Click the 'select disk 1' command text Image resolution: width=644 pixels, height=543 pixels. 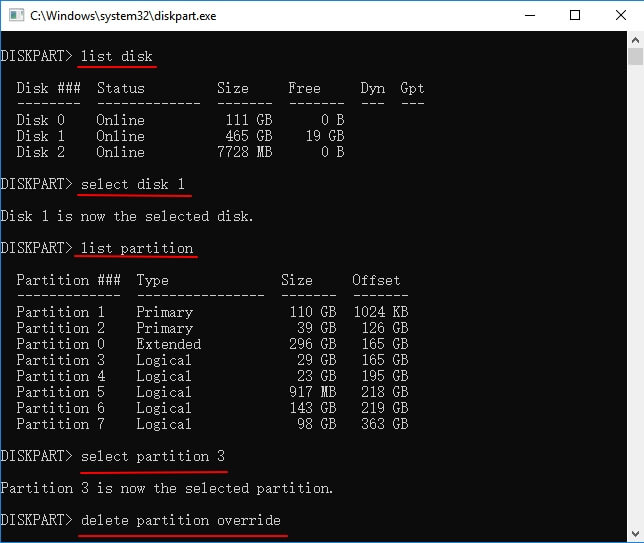tap(132, 184)
